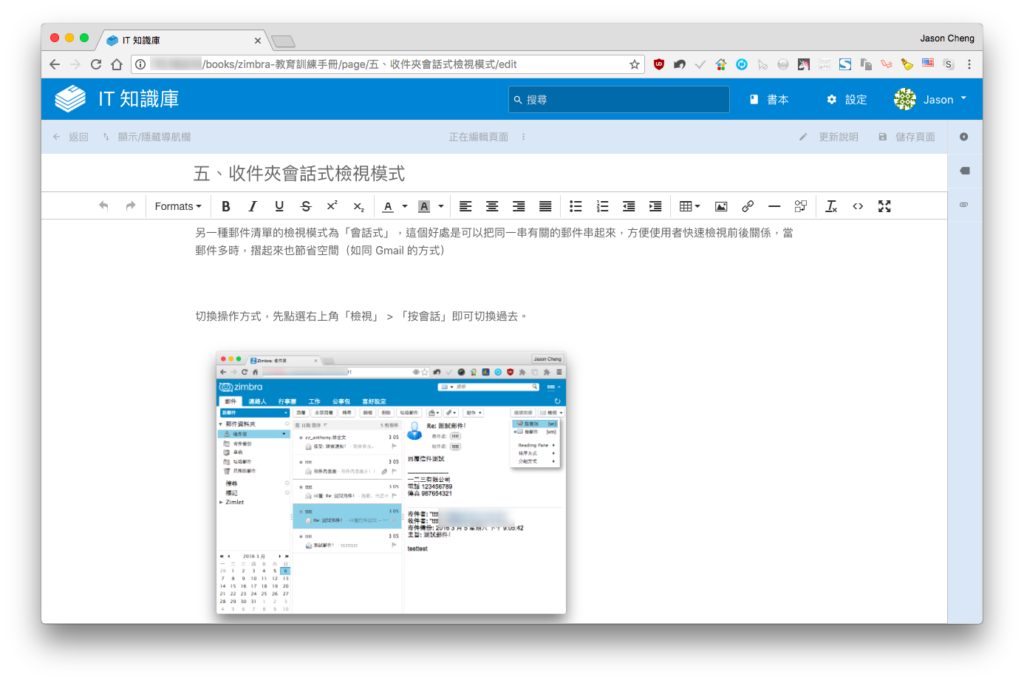Align text right
Viewport: 1024px width, 683px height.
[519, 206]
